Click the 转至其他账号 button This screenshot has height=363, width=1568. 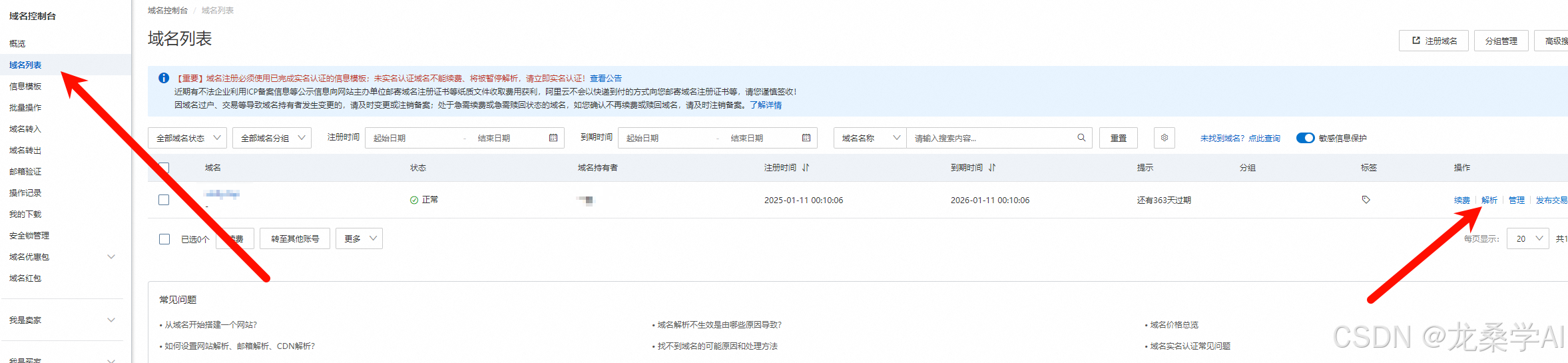[295, 238]
